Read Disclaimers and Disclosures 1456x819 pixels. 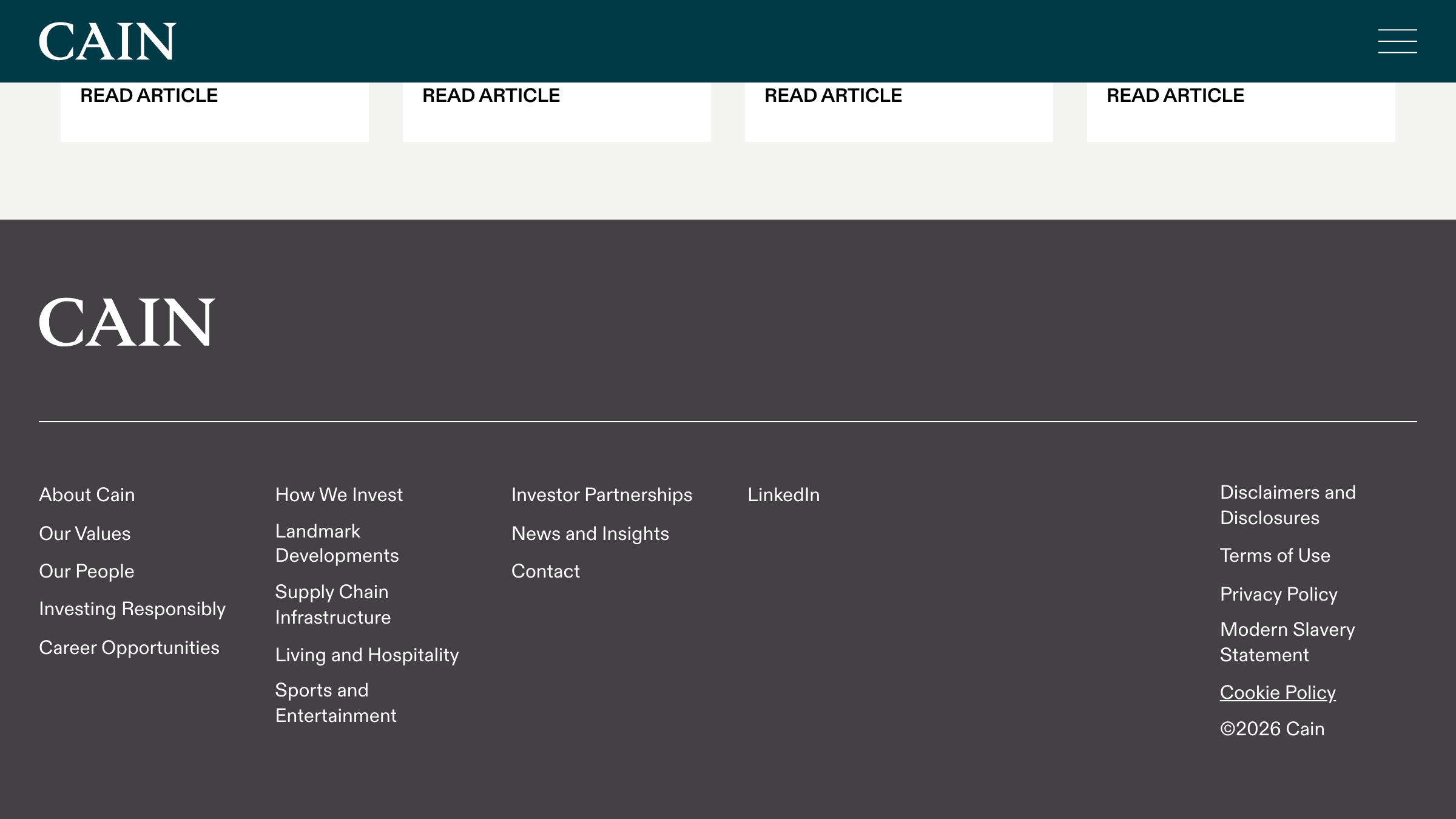1288,505
